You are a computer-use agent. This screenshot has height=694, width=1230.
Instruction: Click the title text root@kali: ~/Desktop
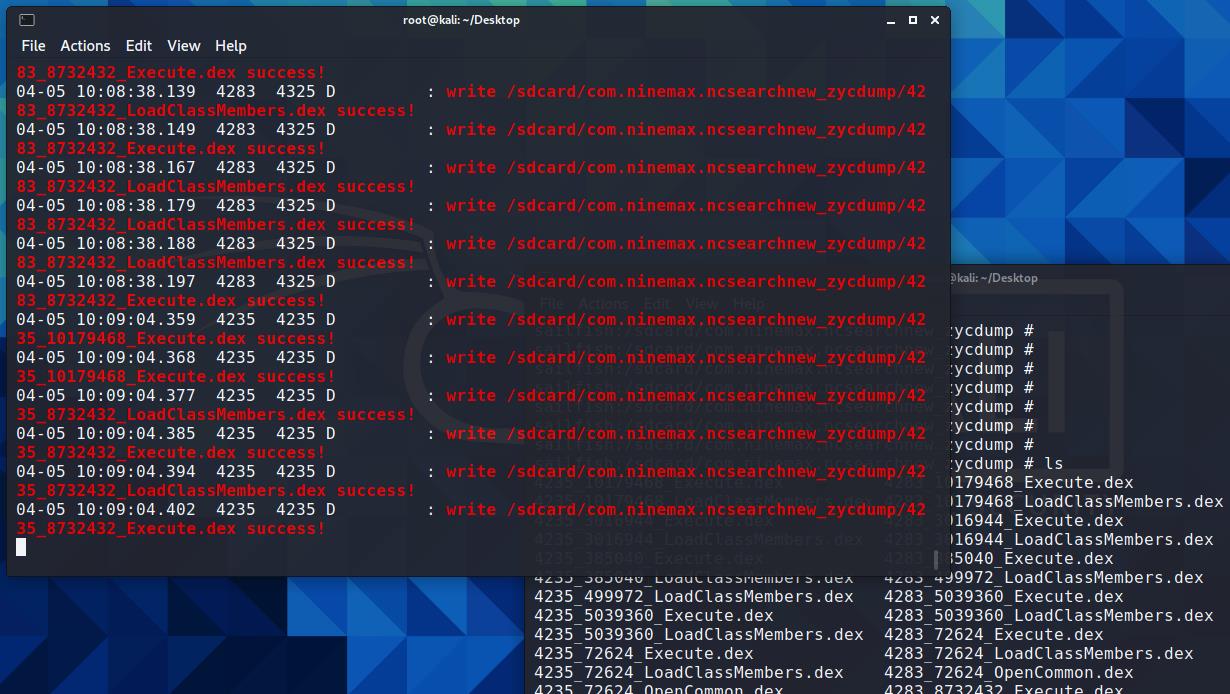(x=460, y=19)
